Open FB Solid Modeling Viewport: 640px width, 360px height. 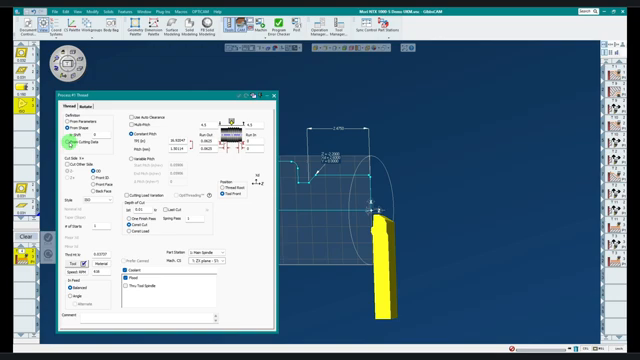pyautogui.click(x=207, y=27)
